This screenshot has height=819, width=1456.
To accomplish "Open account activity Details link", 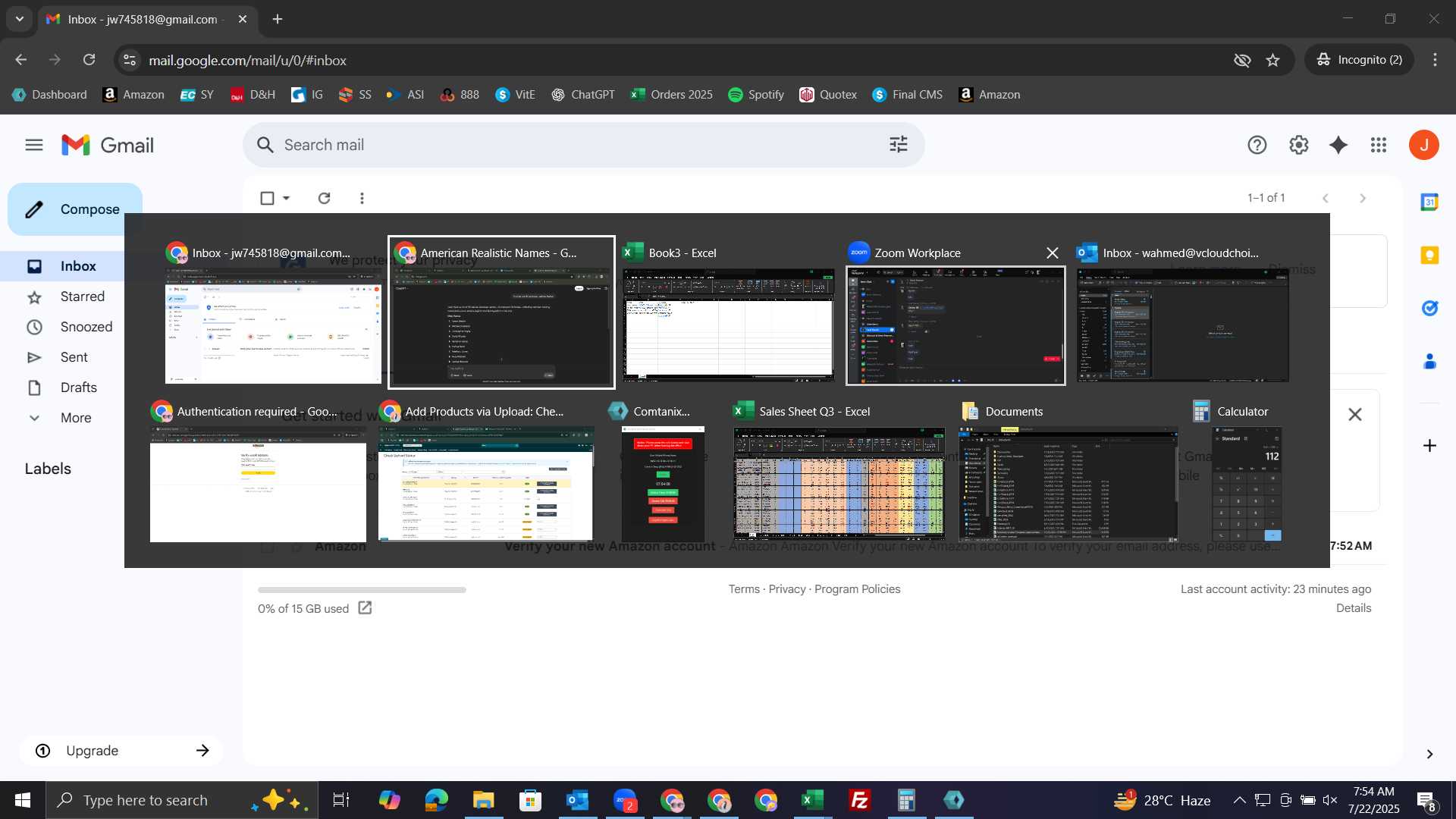I will point(1354,608).
